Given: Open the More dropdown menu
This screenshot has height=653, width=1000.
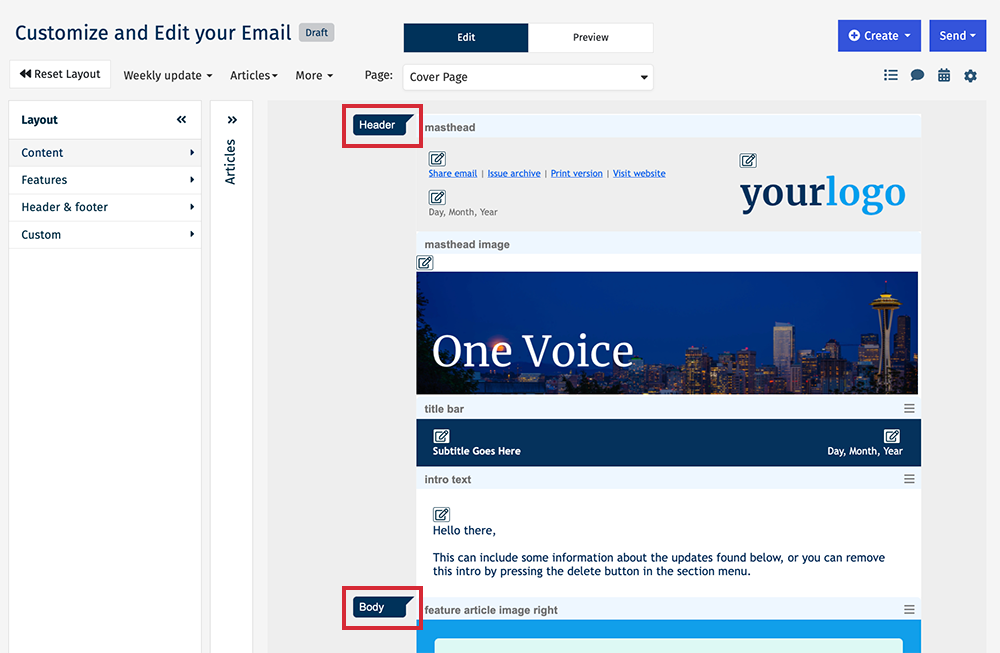Looking at the screenshot, I should [314, 75].
